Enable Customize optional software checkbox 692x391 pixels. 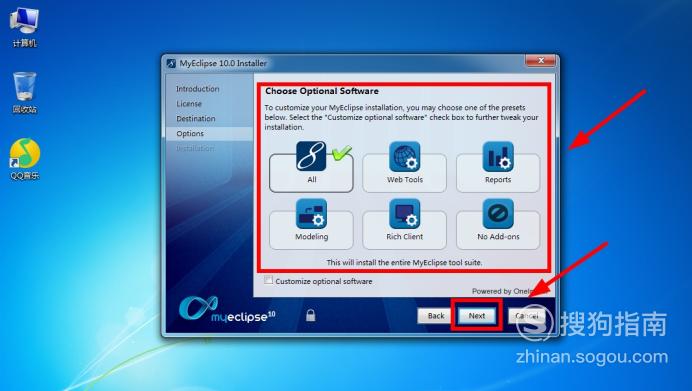coord(268,280)
